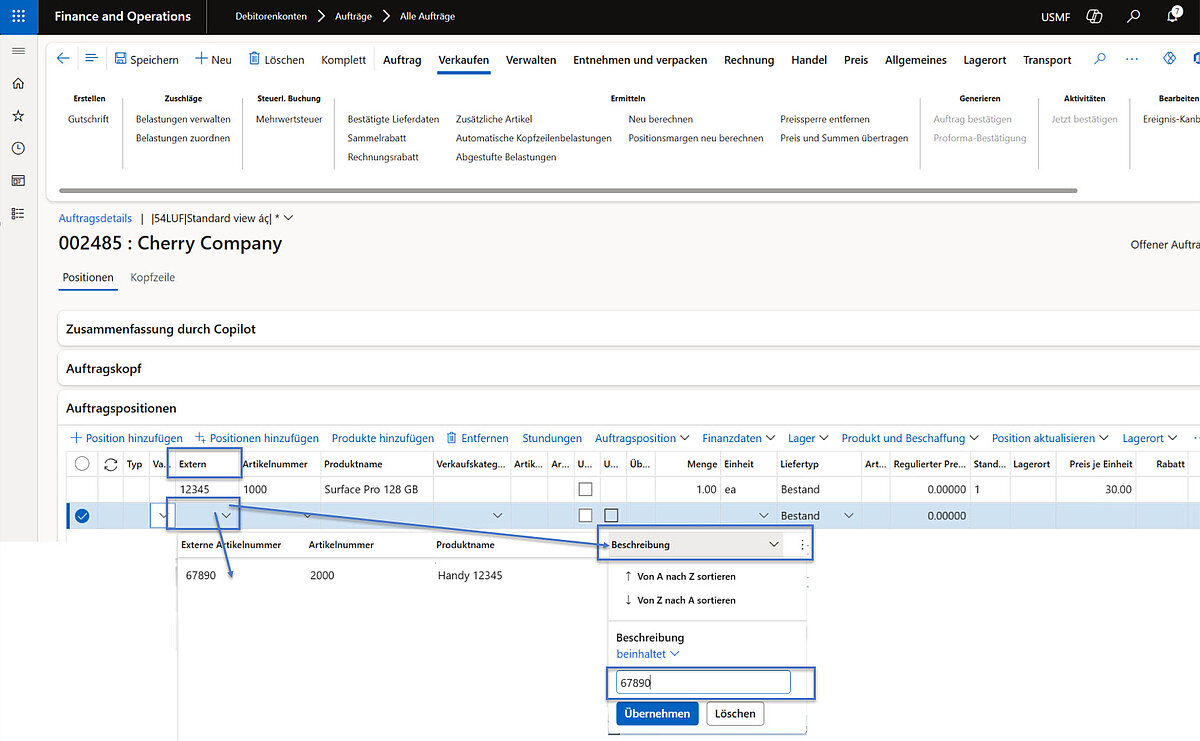Deselect the checked second order line
The image size is (1200, 741).
82,516
